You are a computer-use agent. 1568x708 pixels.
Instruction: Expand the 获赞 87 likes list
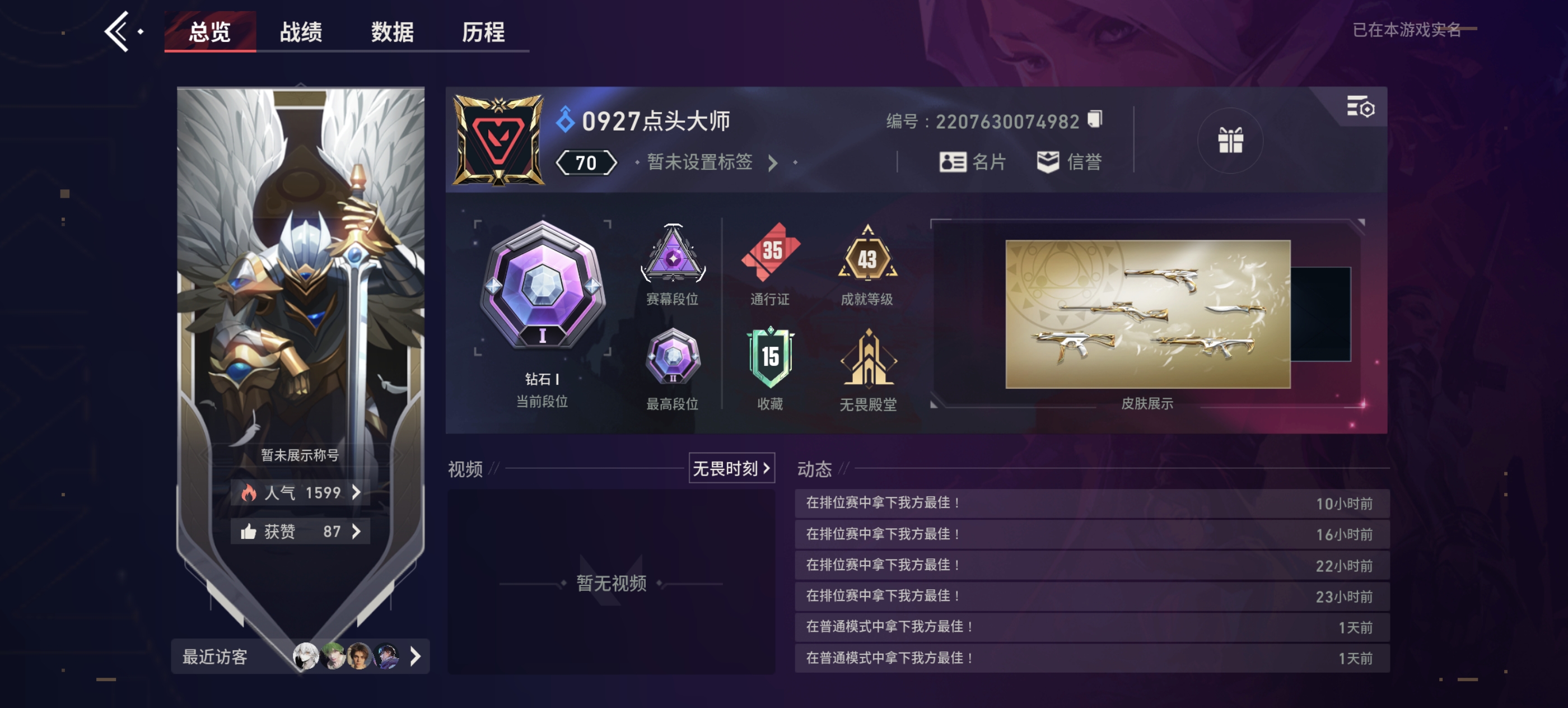point(301,532)
